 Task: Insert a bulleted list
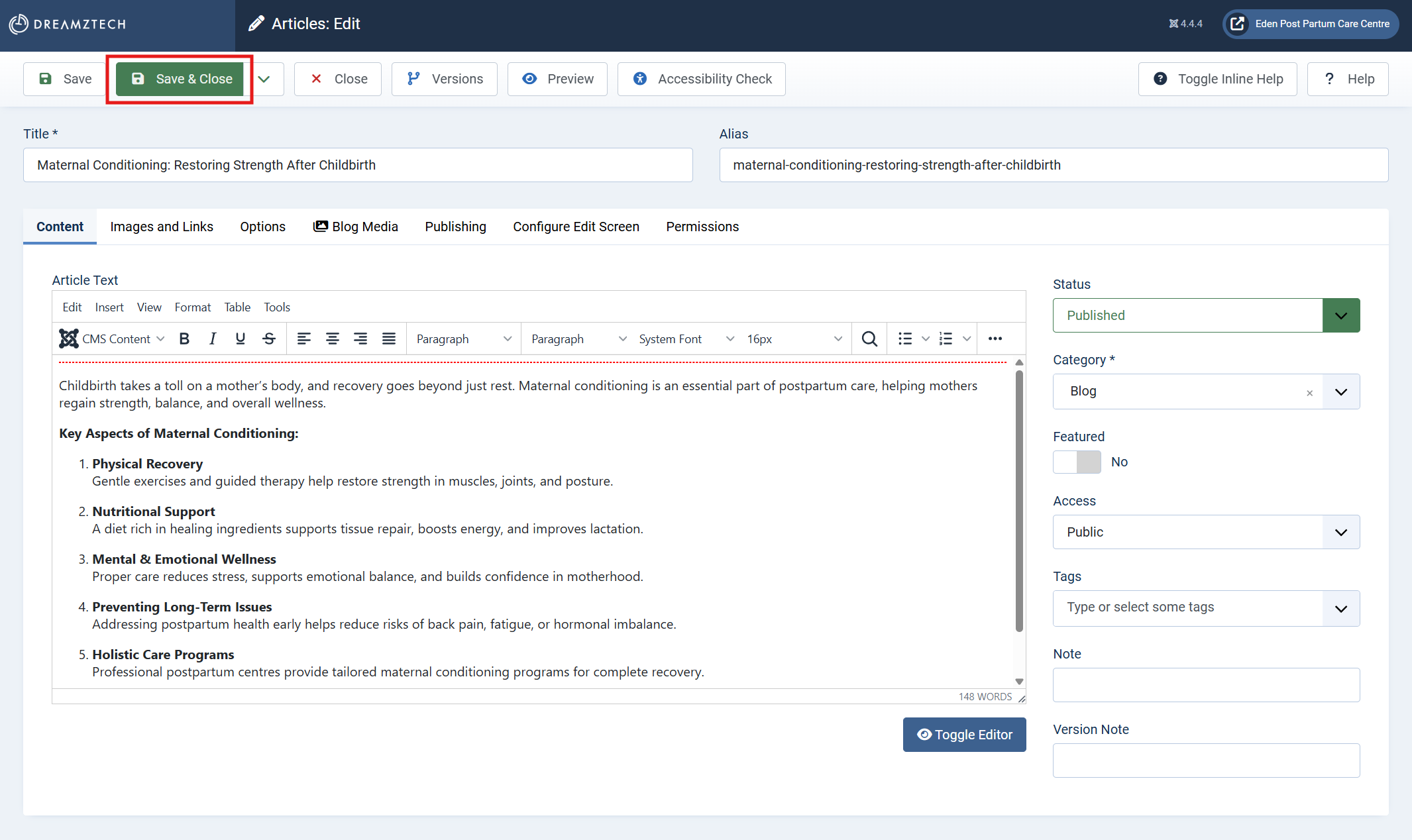904,339
